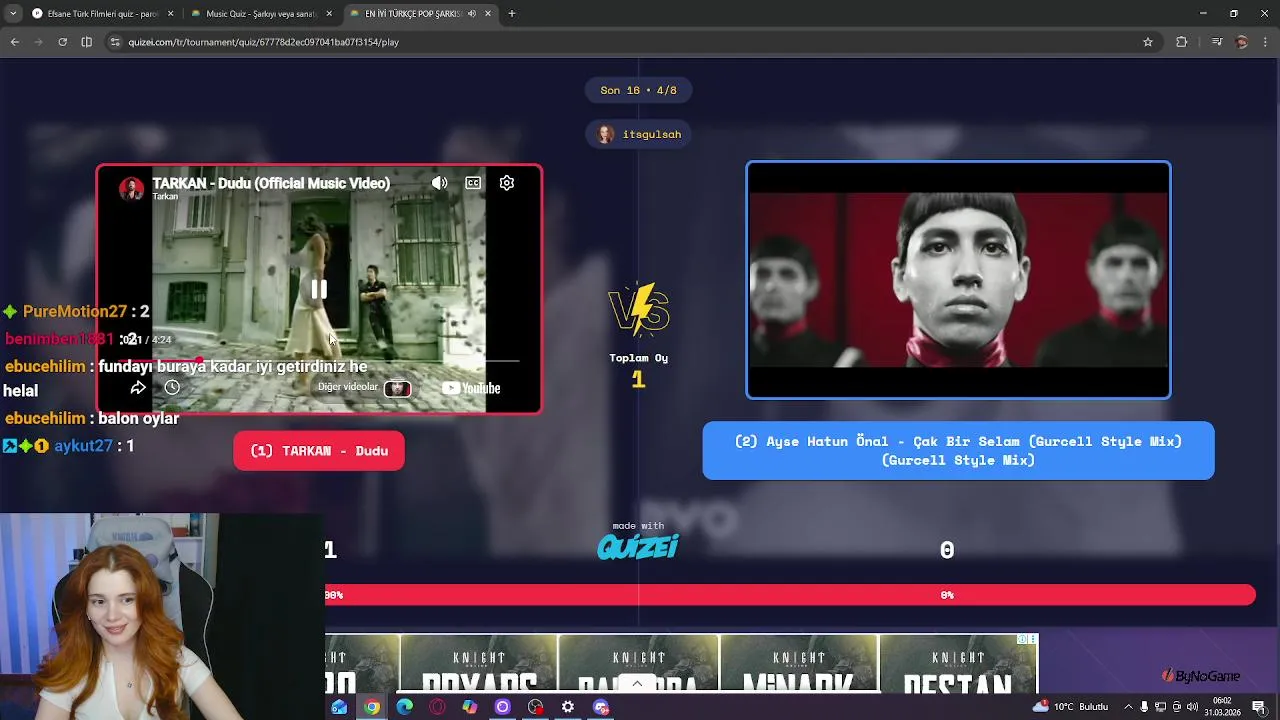The image size is (1280, 720).
Task: Show hidden system tray icons
Action: (1130, 707)
